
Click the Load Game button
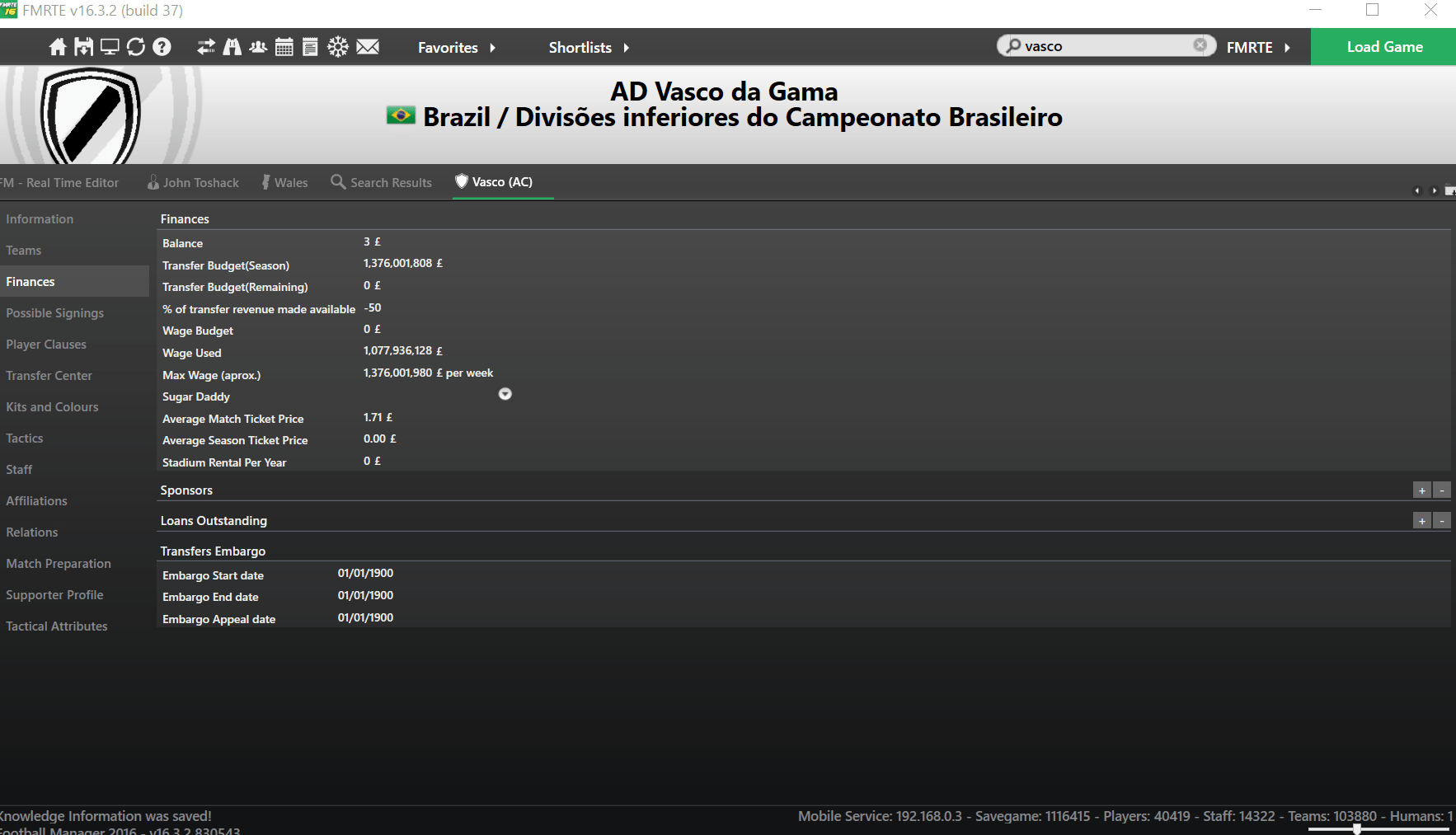pos(1384,47)
